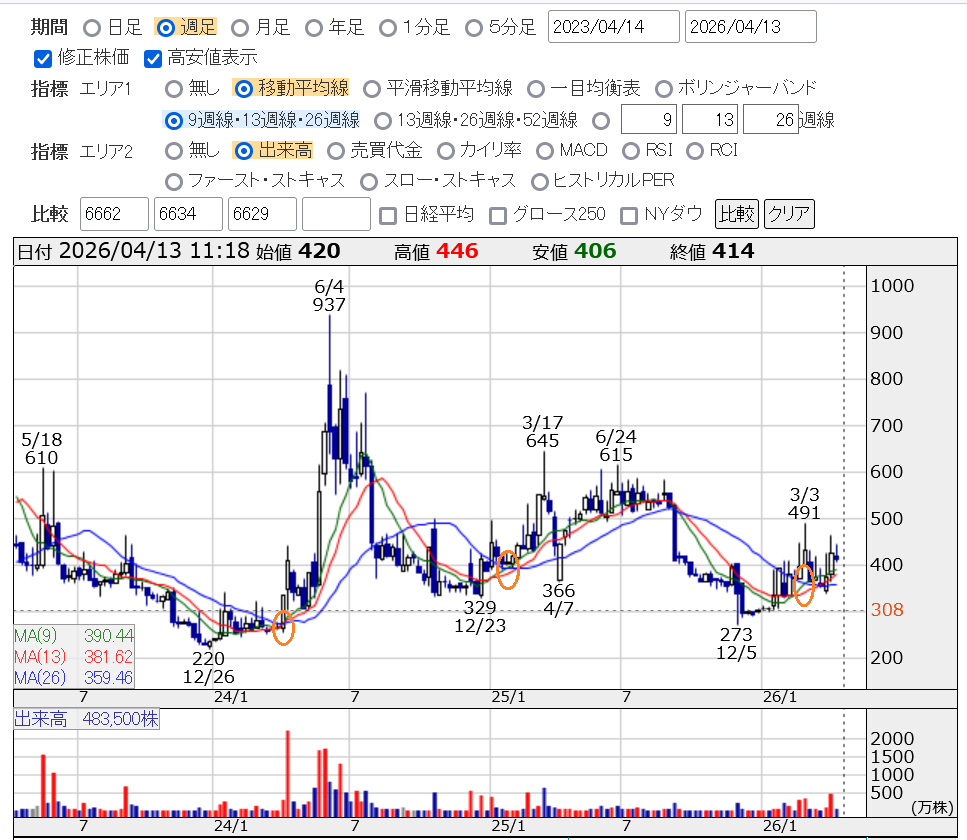967x840 pixels.
Task: Click the start date field 2023/04/14
Action: click(x=614, y=27)
